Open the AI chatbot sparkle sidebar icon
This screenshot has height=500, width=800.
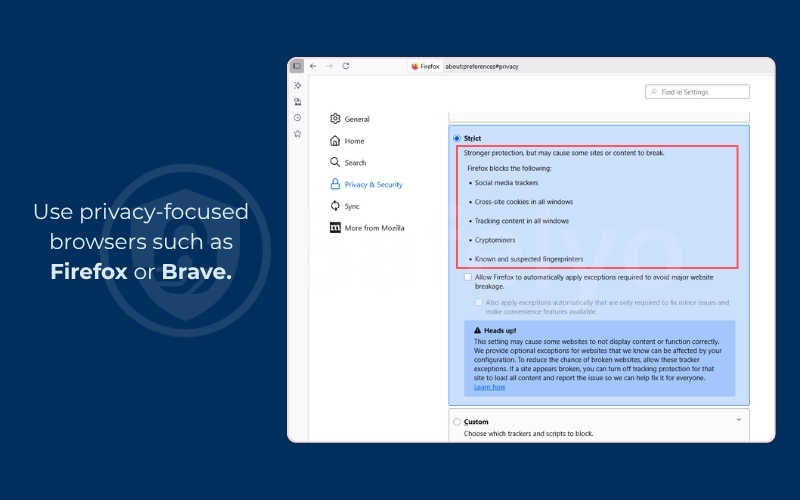tap(298, 85)
